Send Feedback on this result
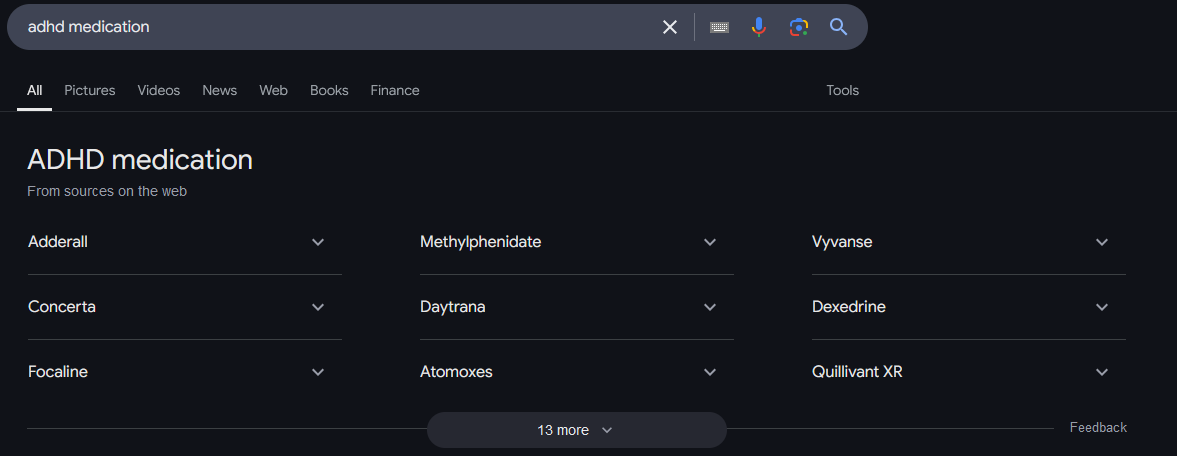 (x=1098, y=427)
